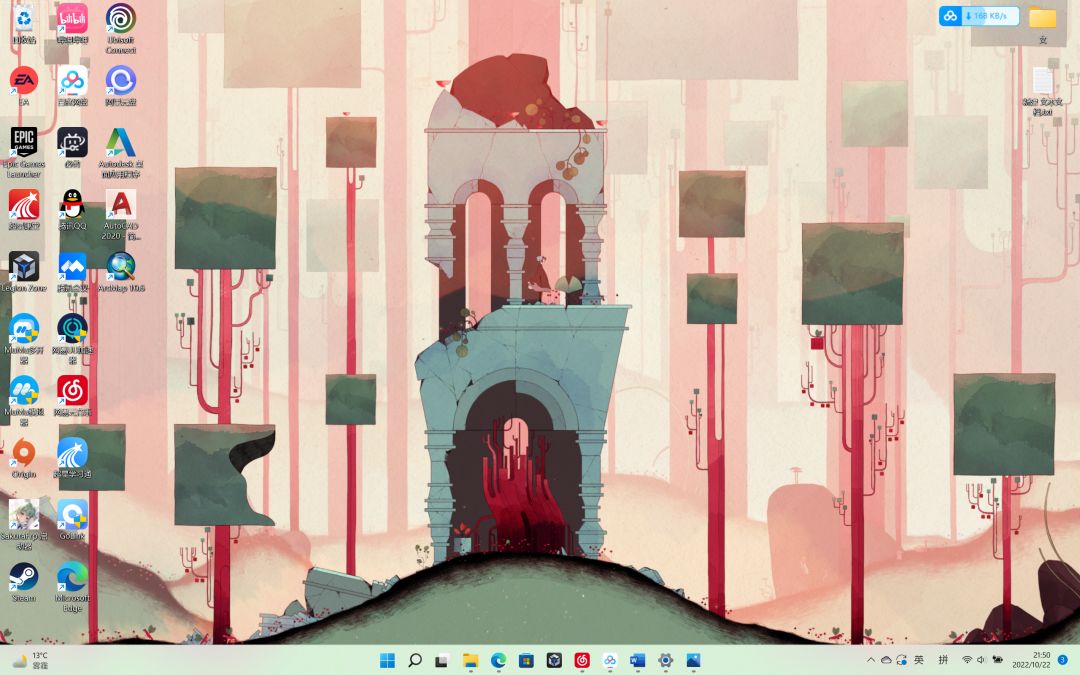Open notification center badge showing 3
1080x675 pixels.
[x=1063, y=660]
